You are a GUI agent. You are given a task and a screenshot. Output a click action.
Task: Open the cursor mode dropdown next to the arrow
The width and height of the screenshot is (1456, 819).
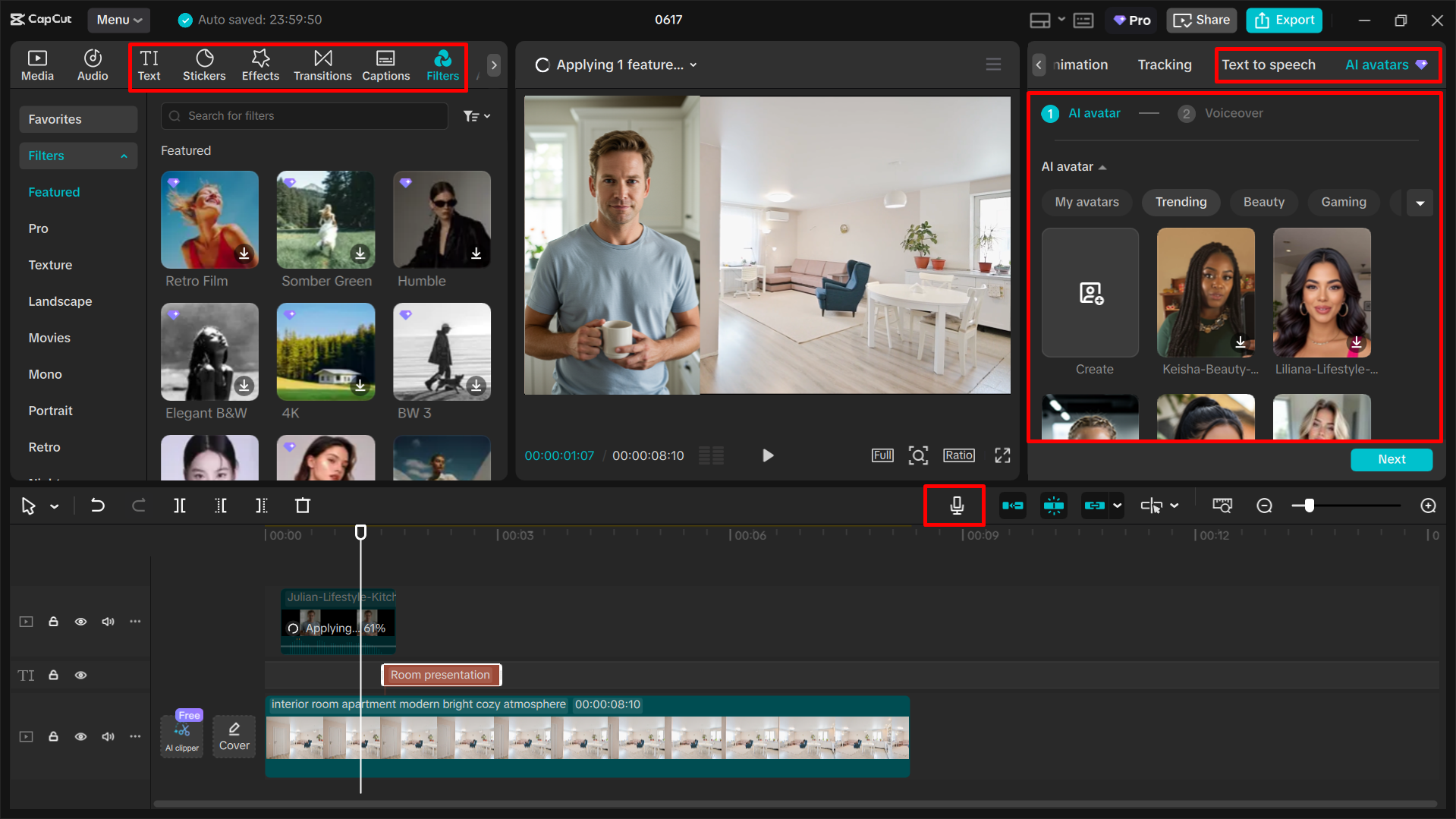tap(53, 505)
